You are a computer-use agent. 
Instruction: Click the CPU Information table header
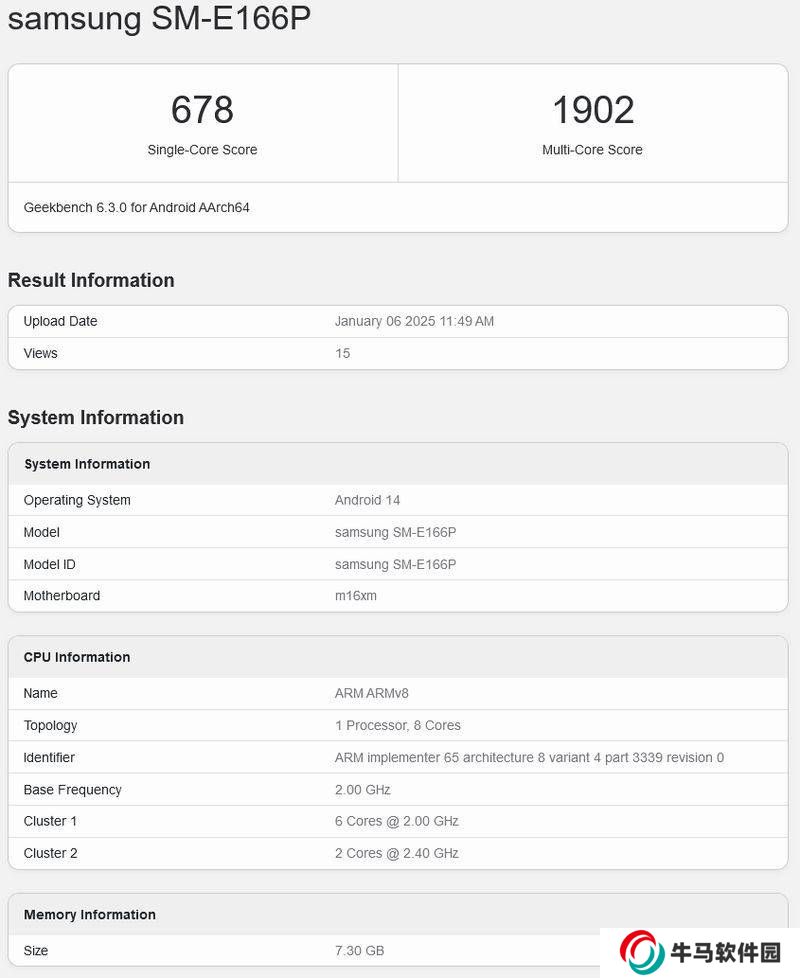point(77,657)
